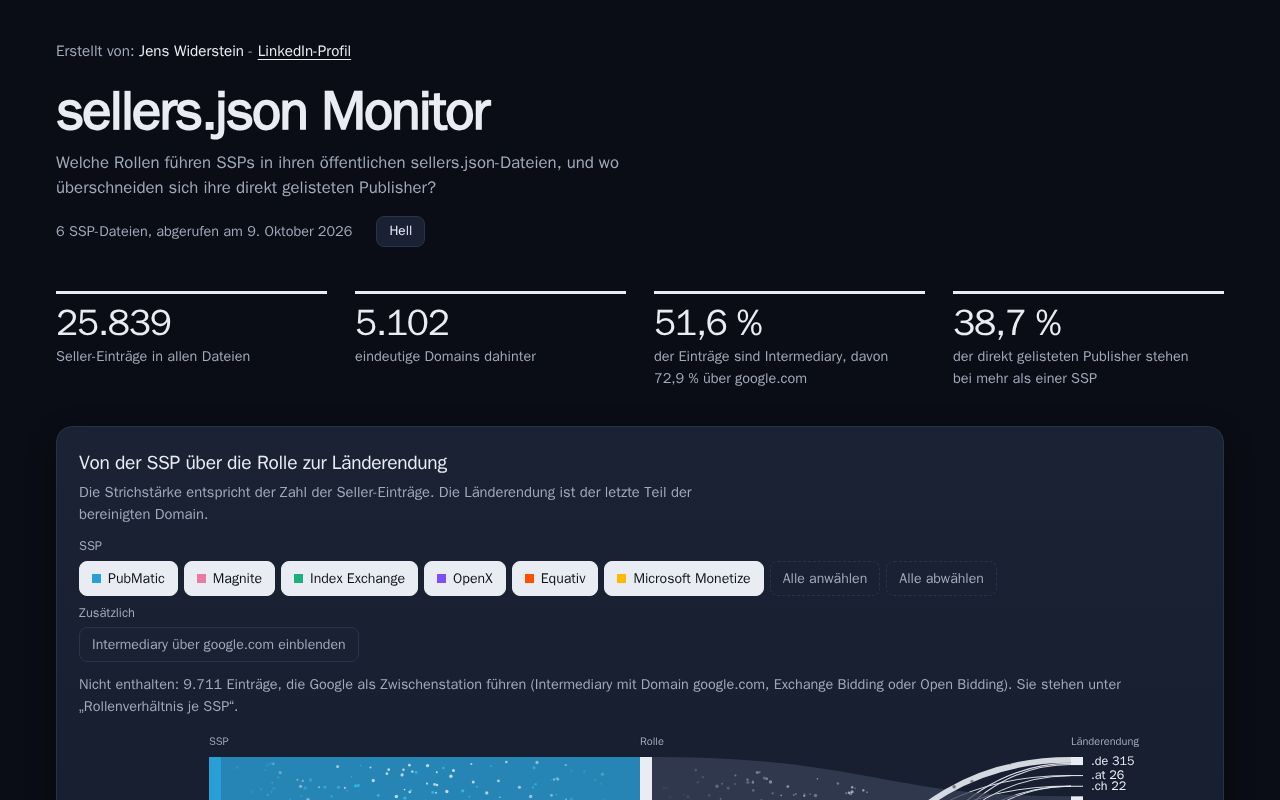The width and height of the screenshot is (1280, 800).
Task: Click the 25.839 seller entries figure
Action: tap(114, 323)
